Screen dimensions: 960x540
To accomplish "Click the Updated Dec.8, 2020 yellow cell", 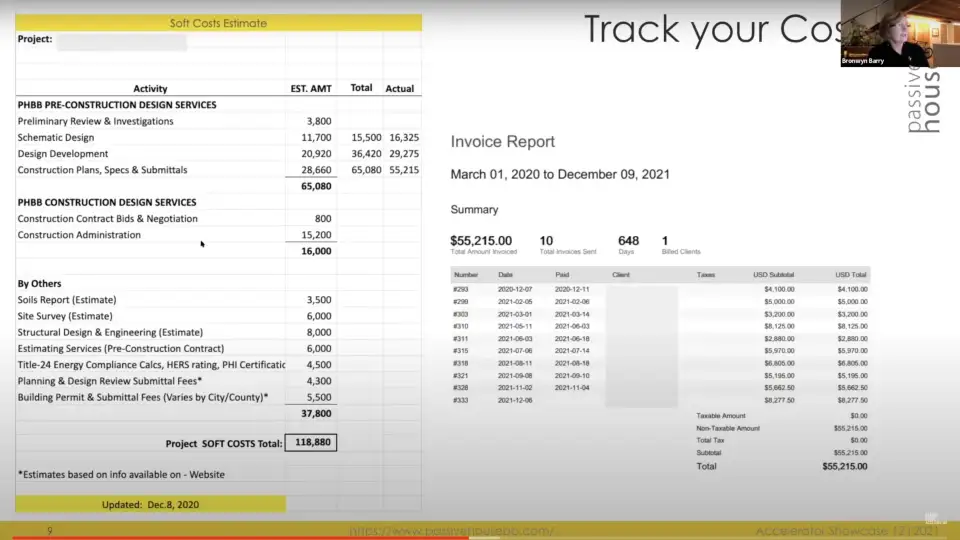I will pos(150,505).
